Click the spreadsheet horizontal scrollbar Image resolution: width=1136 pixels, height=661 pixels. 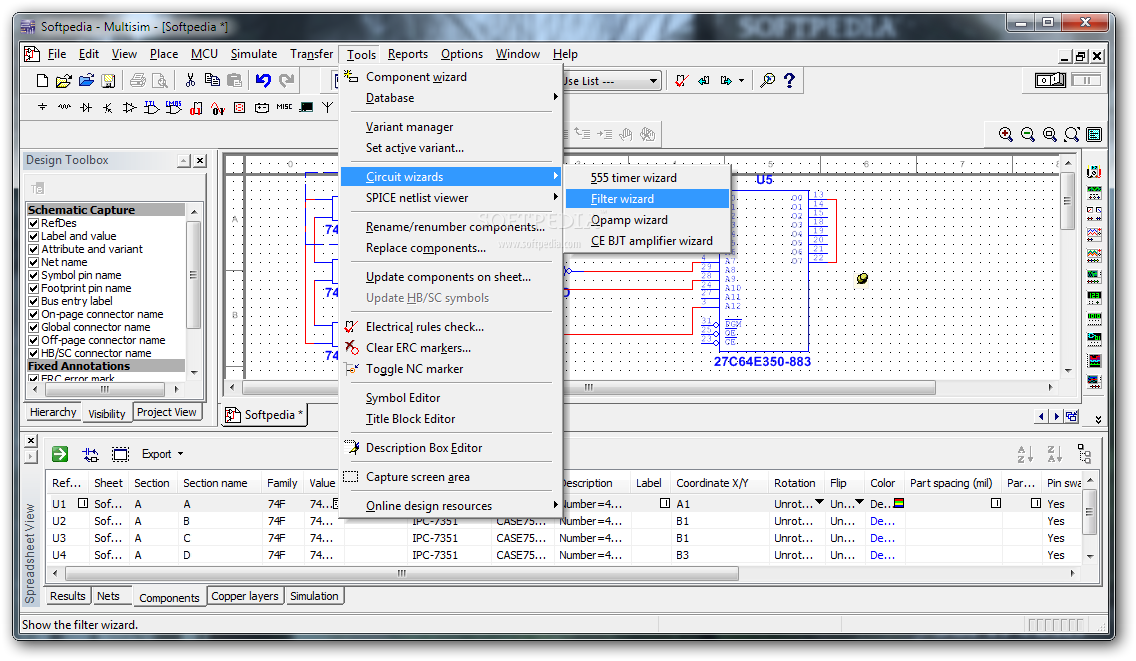click(402, 573)
